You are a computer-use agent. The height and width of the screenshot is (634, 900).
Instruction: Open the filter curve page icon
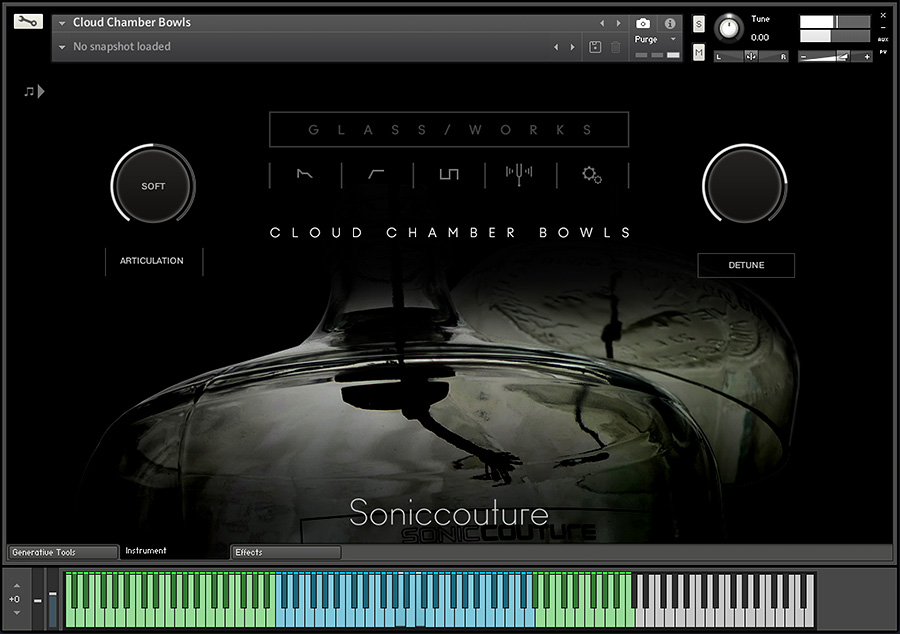tap(377, 174)
